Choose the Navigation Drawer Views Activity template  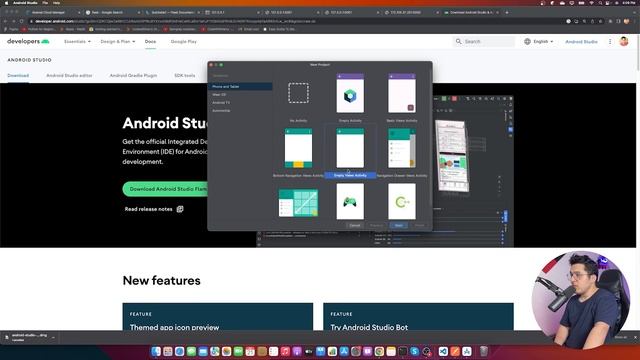(402, 148)
